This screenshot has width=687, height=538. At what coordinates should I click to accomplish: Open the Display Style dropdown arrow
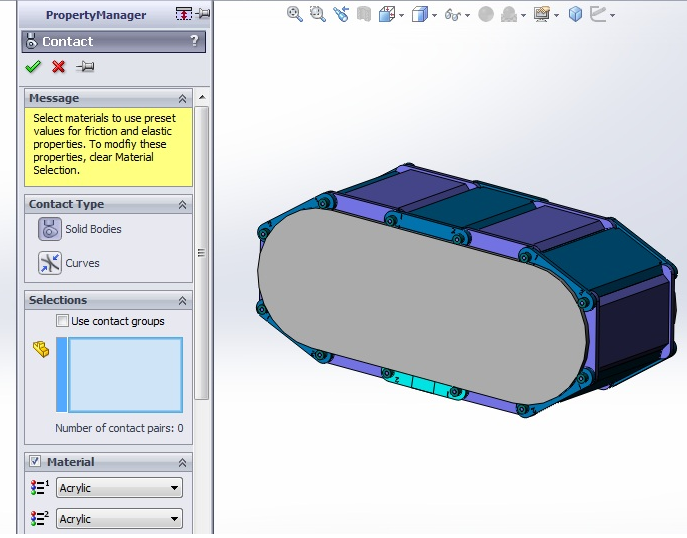435,15
